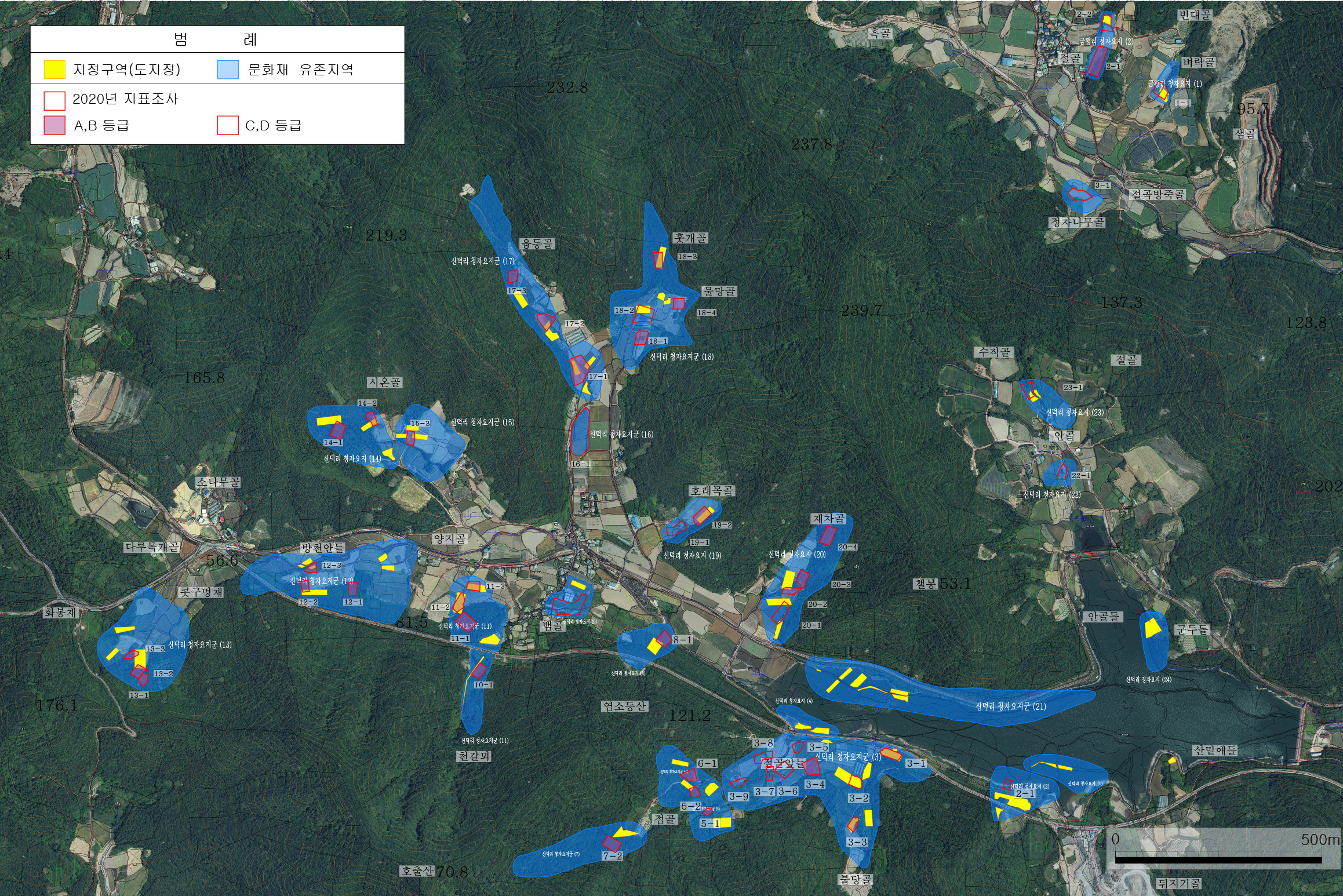1343x896 pixels.
Task: Click the 용등골 place label
Action: 537,244
